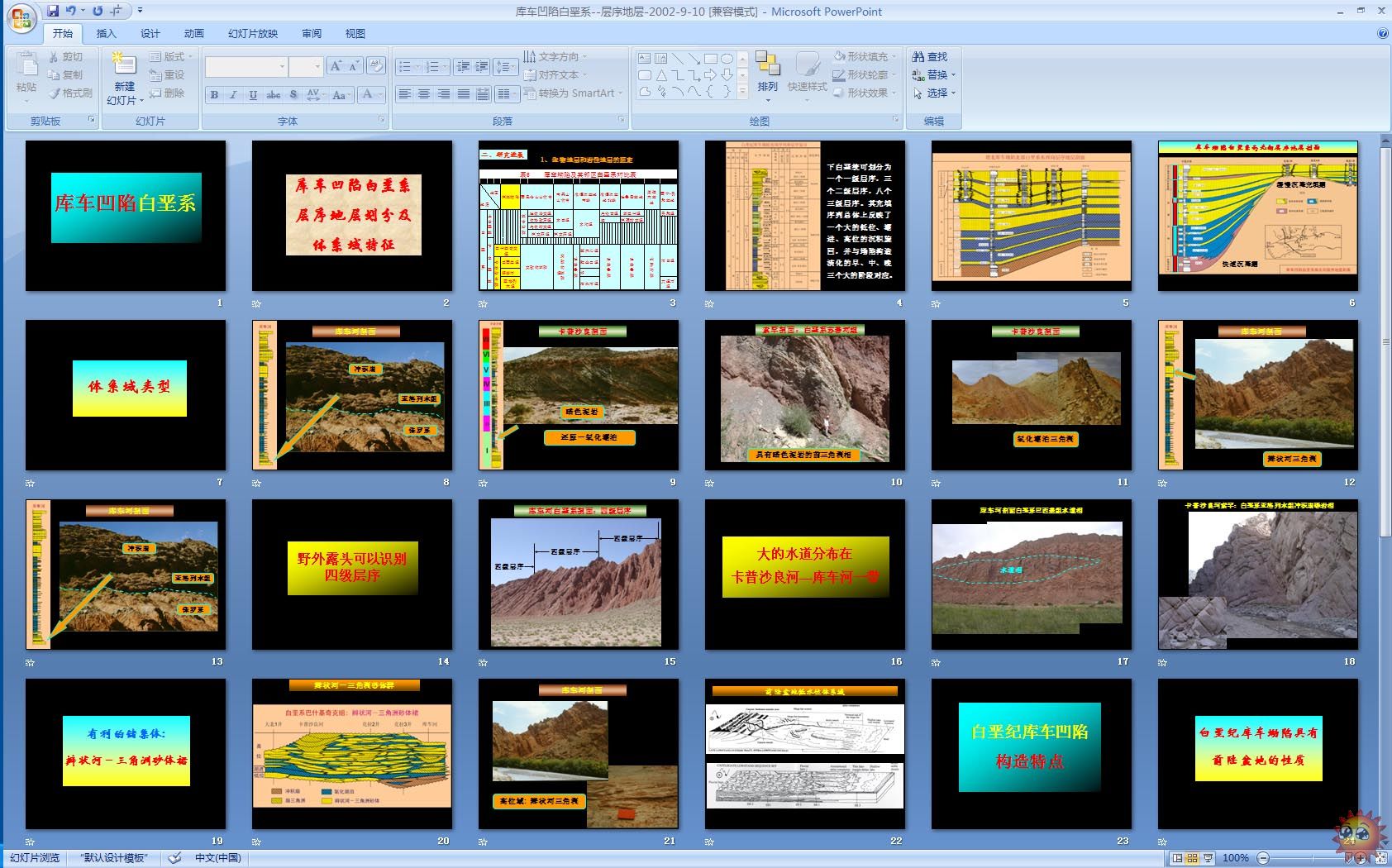Copy with the 复制 button
The width and height of the screenshot is (1392, 868).
[65, 75]
